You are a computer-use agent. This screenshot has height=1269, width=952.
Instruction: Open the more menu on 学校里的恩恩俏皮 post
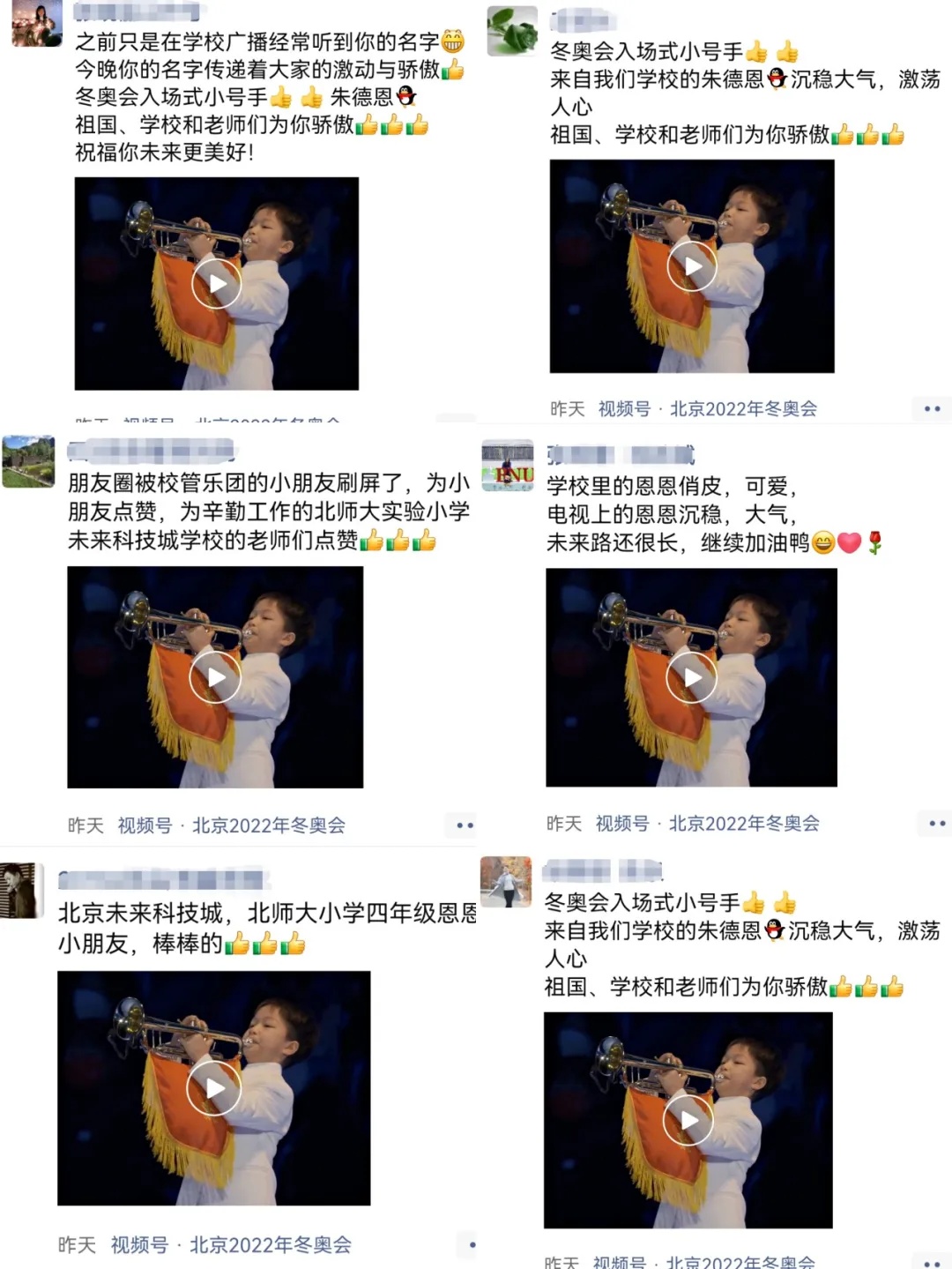936,824
